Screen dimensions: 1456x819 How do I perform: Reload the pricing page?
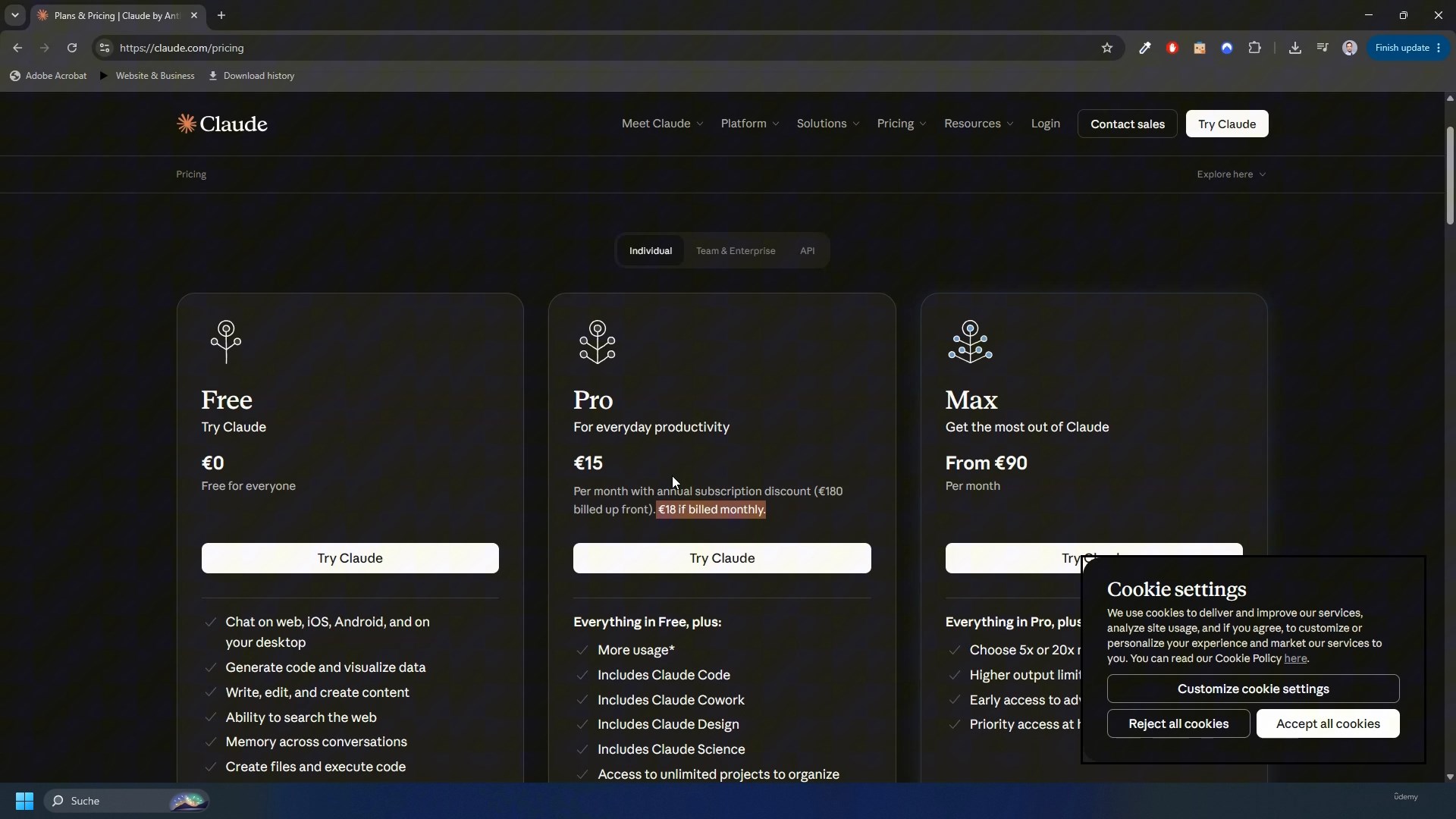pyautogui.click(x=72, y=48)
